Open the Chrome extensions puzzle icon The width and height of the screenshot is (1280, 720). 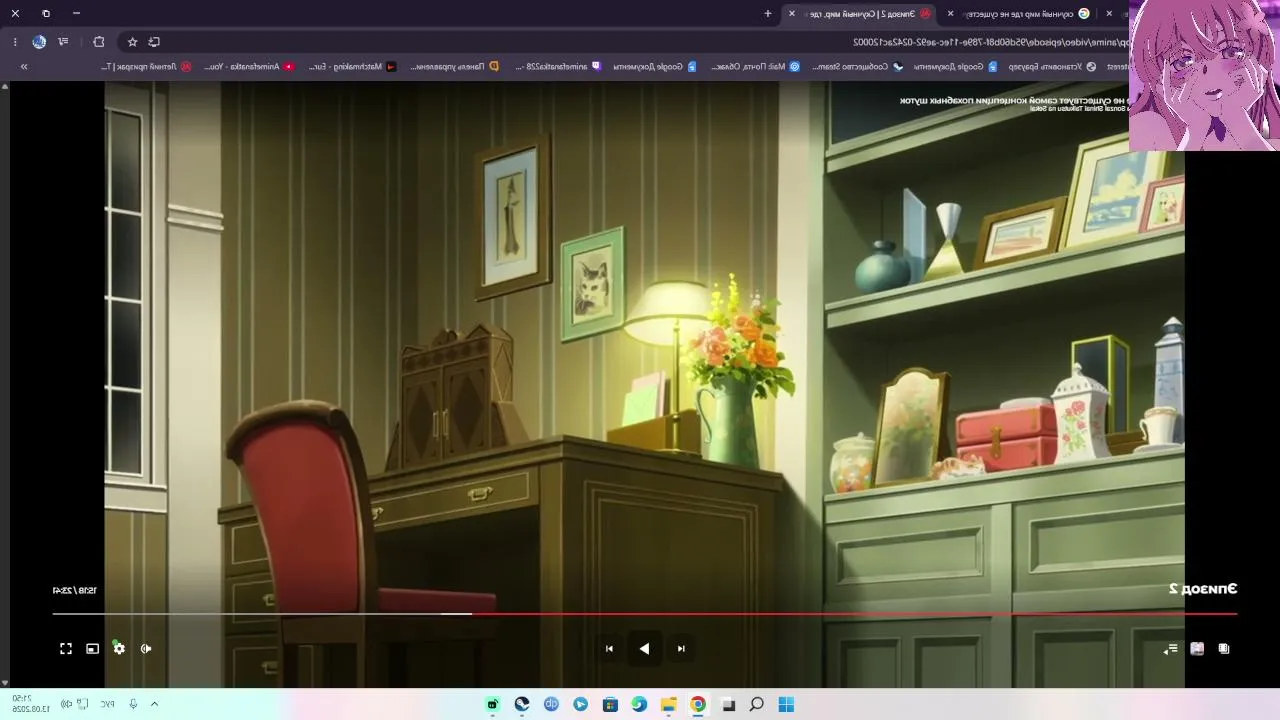pos(98,42)
